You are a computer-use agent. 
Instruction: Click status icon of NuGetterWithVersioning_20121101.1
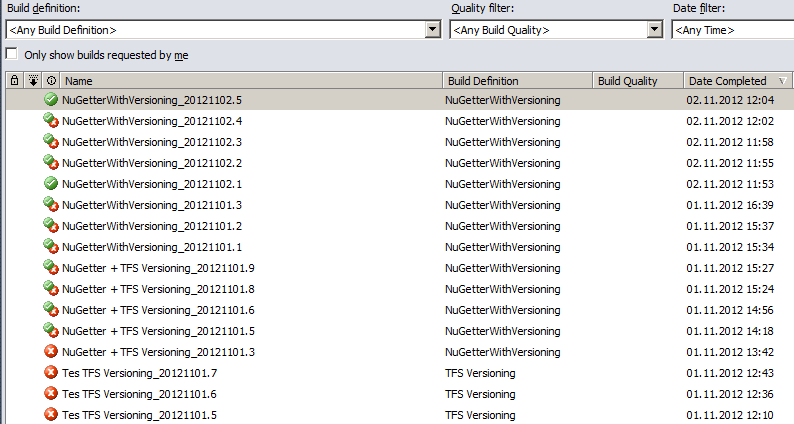(x=51, y=247)
